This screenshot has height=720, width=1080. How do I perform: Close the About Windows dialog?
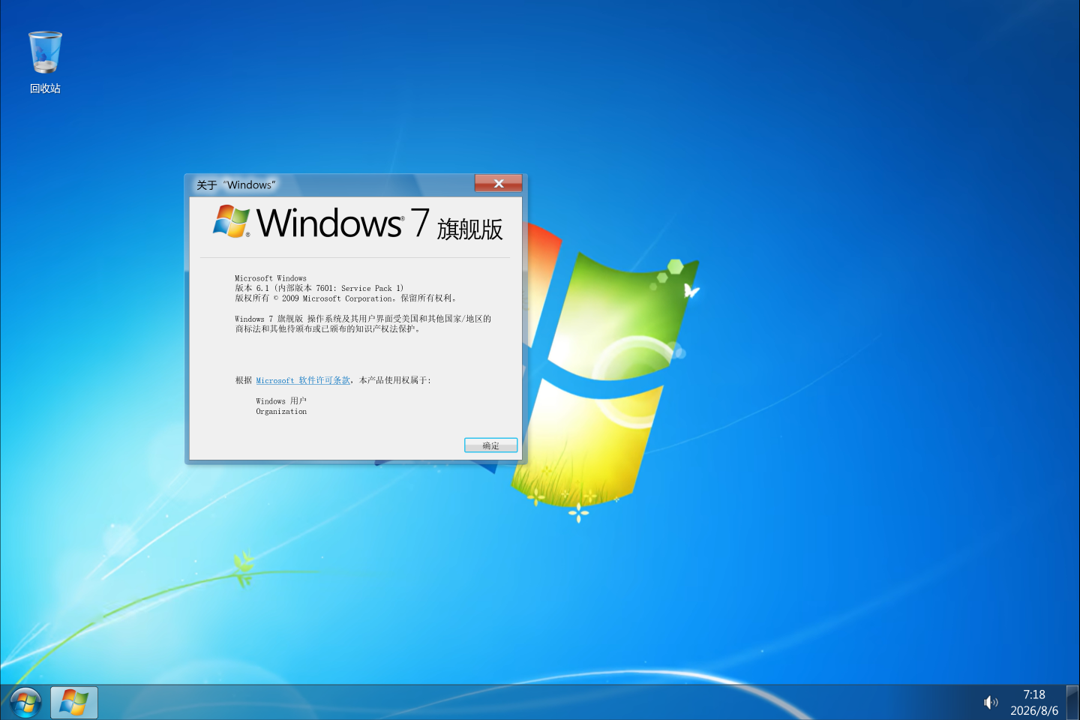tap(499, 183)
